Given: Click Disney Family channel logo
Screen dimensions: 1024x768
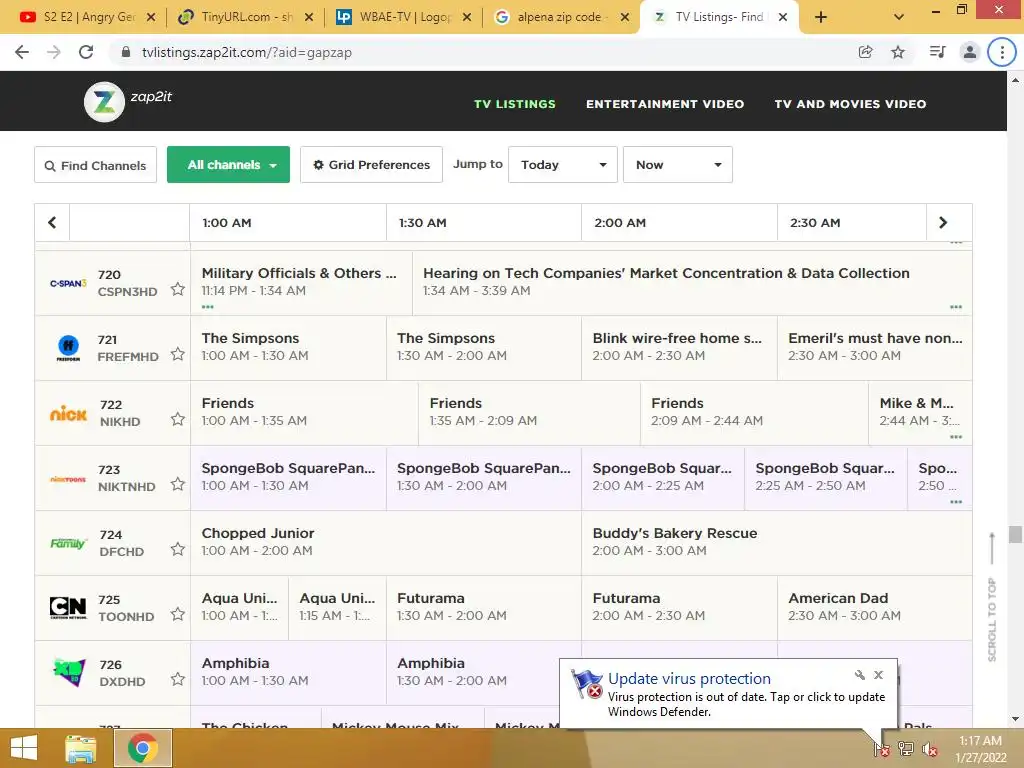Looking at the screenshot, I should click(68, 543).
